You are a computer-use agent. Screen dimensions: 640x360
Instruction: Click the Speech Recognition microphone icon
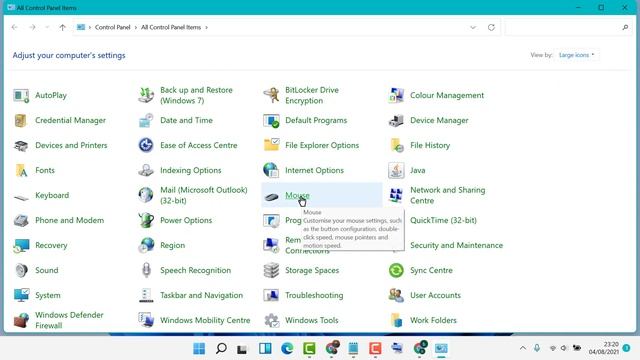coord(146,270)
